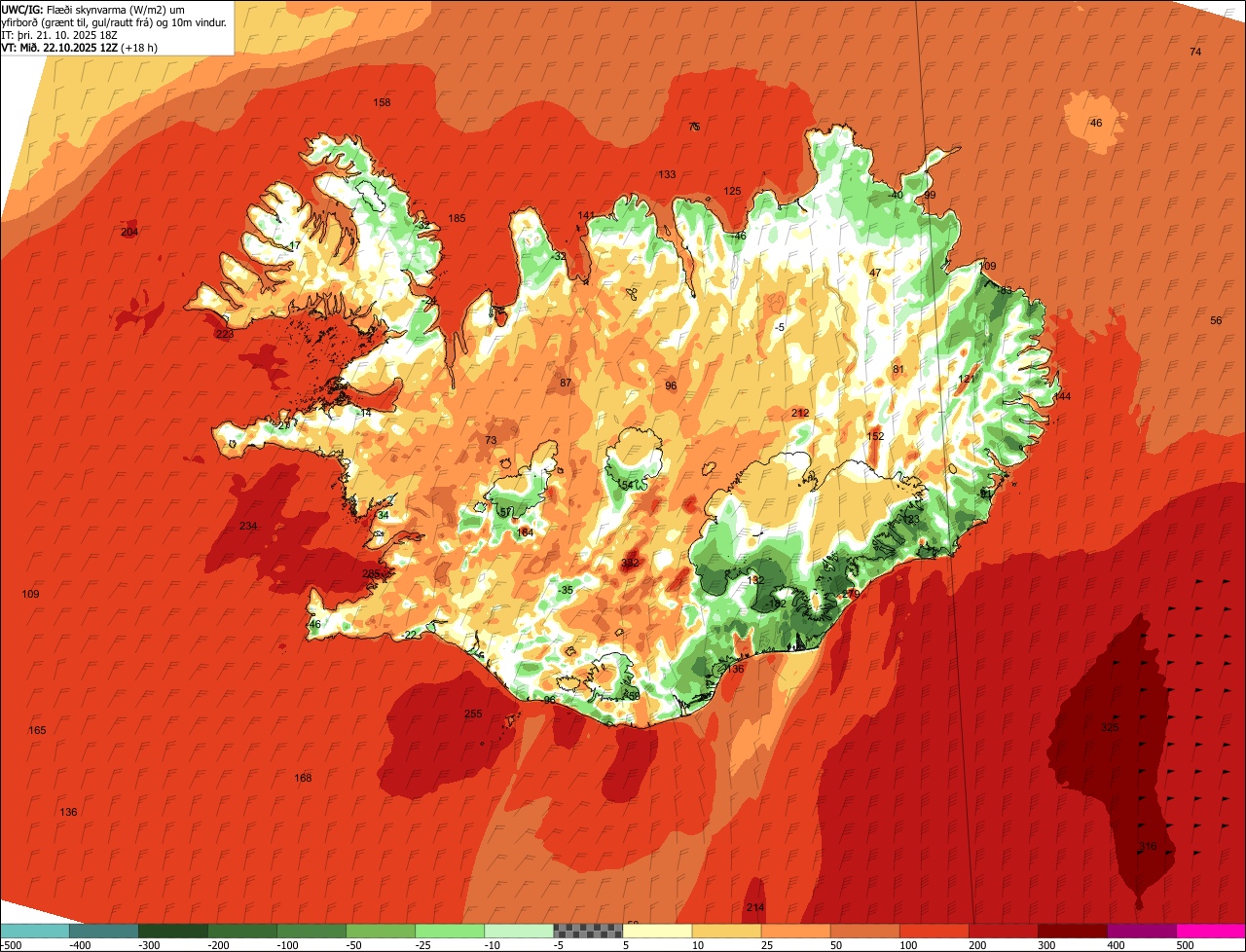The image size is (1246, 952).
Task: Click the magenta legend swatch above 500
Action: coord(1211,931)
